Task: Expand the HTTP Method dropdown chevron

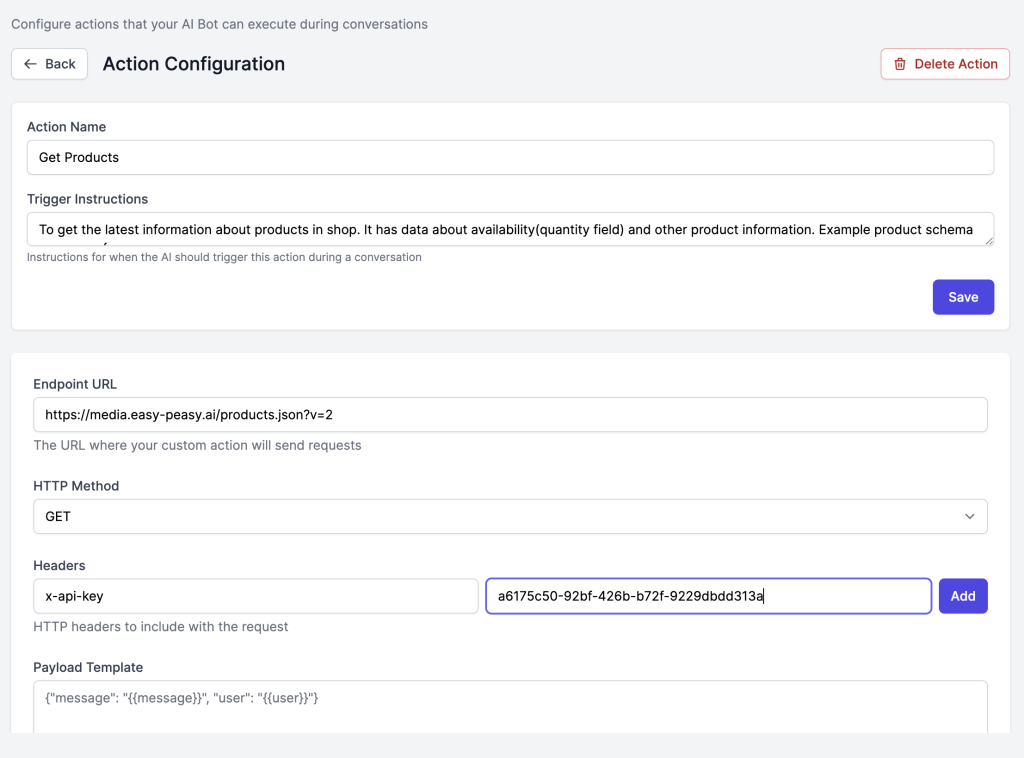Action: coord(969,517)
